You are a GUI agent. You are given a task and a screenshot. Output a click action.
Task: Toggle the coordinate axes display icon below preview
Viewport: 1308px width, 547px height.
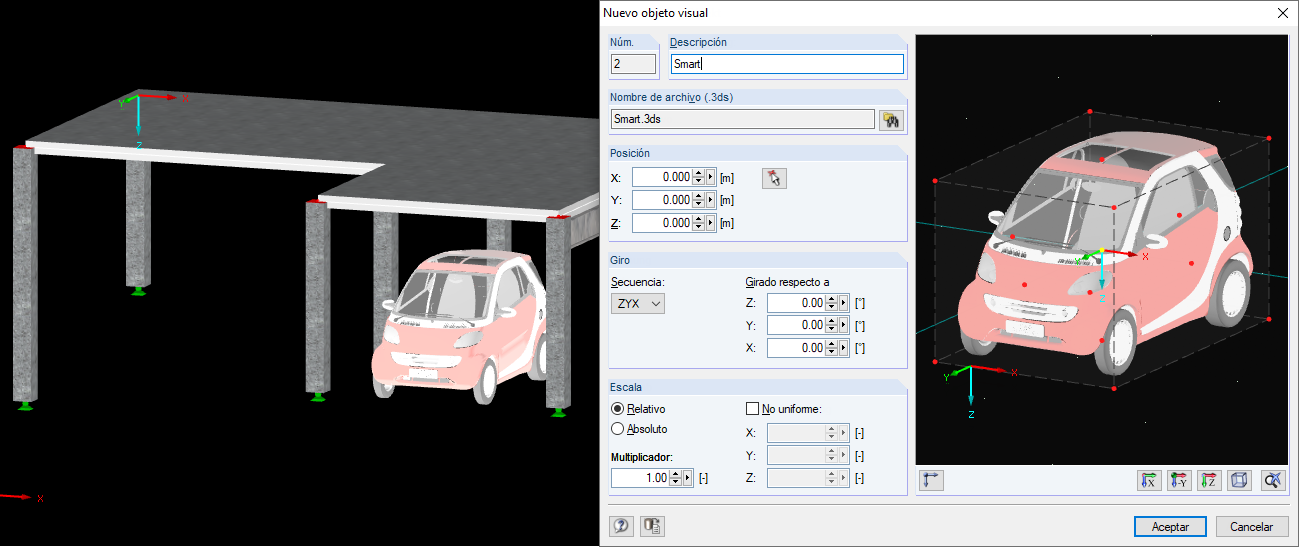coord(932,480)
